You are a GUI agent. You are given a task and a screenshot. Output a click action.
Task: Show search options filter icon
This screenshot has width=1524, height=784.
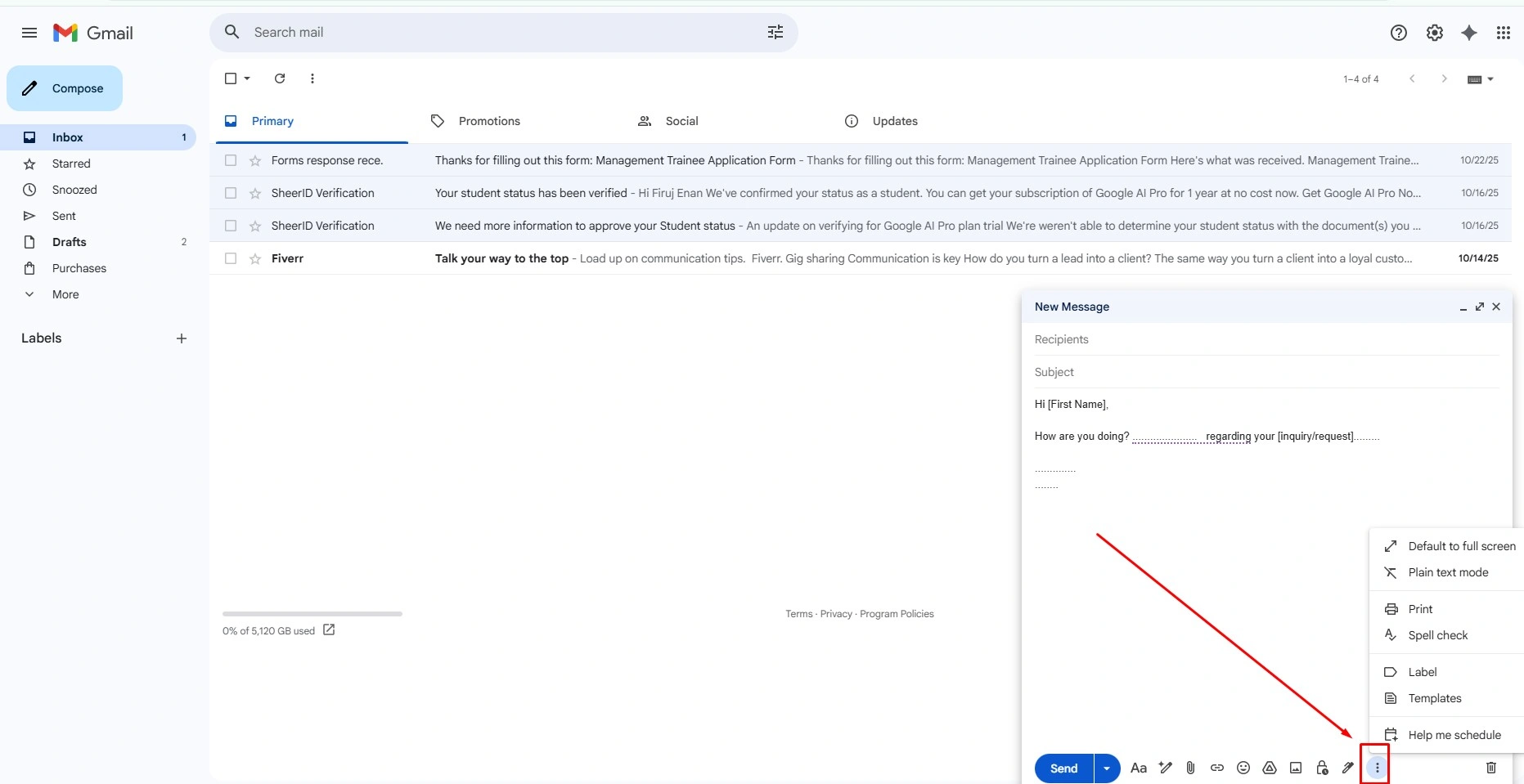[775, 32]
